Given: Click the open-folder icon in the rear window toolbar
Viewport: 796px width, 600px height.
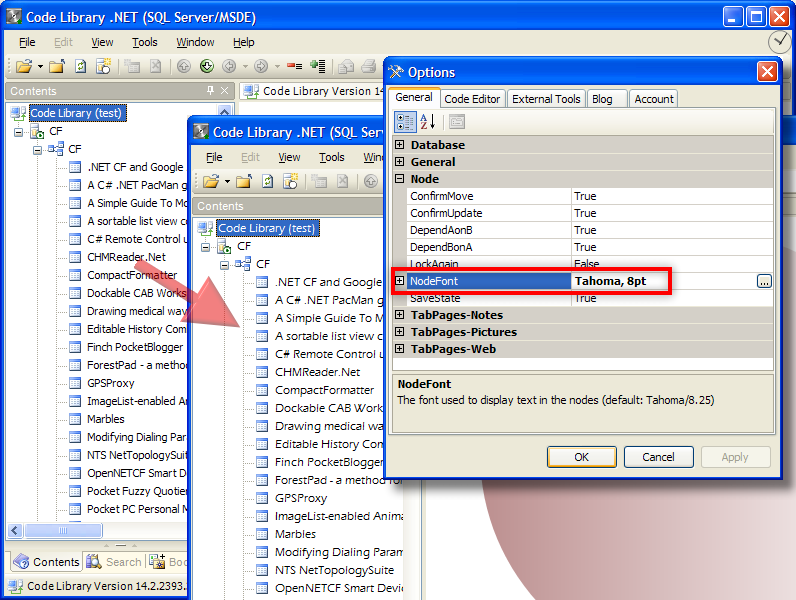Looking at the screenshot, I should (x=23, y=66).
